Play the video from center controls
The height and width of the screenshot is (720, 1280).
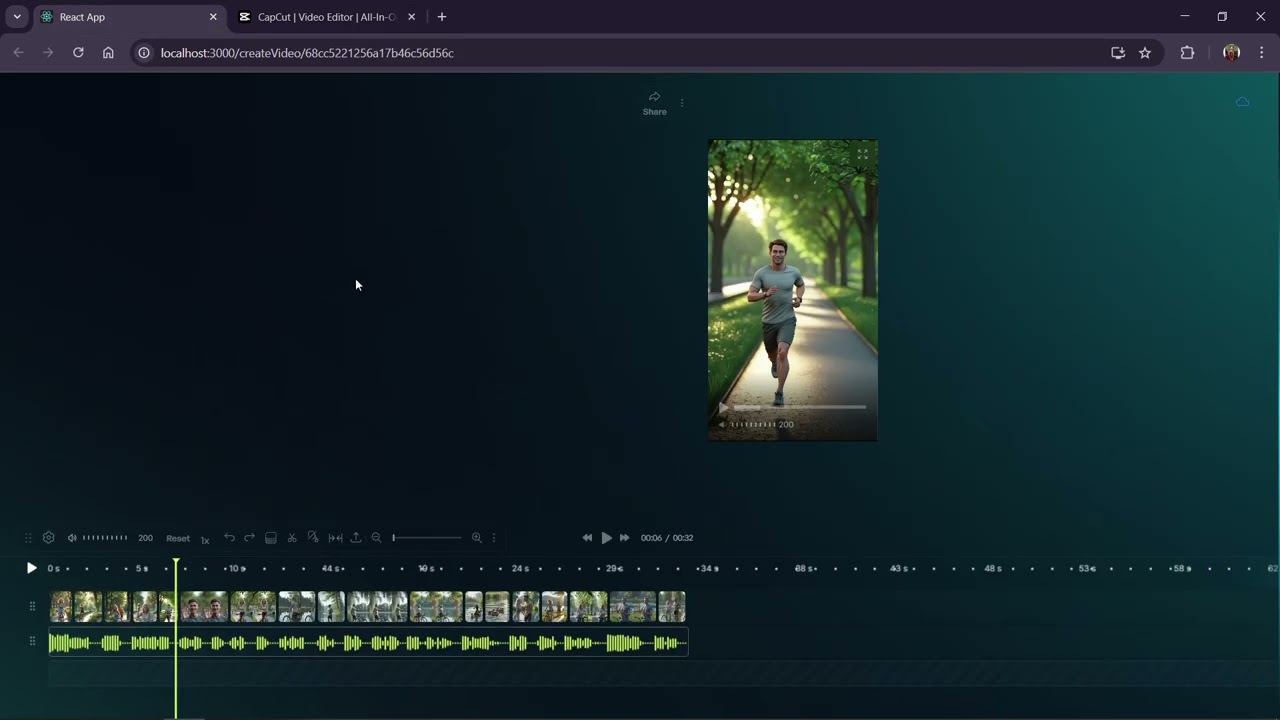tap(606, 538)
